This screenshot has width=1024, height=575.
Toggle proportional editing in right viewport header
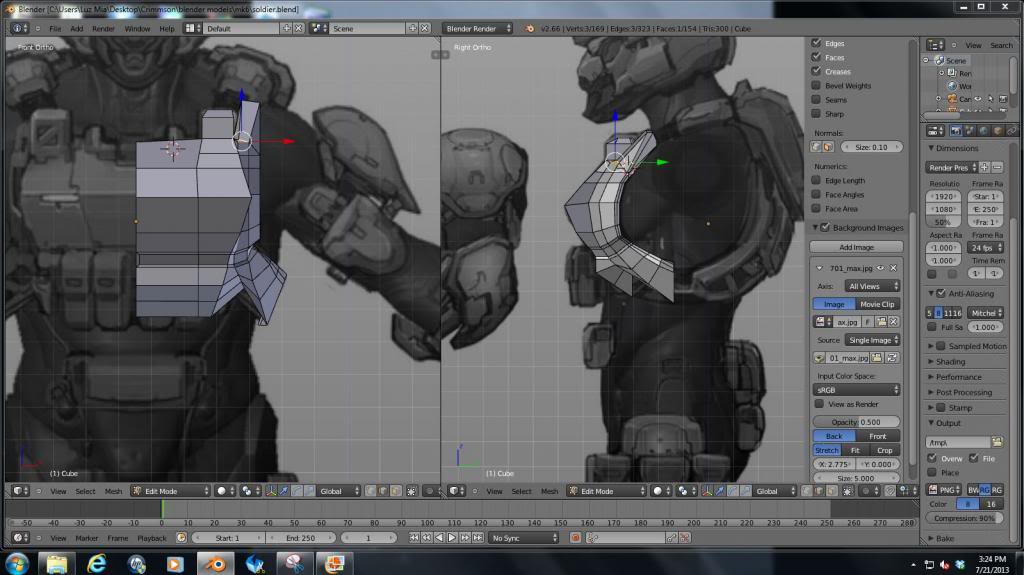click(x=868, y=491)
